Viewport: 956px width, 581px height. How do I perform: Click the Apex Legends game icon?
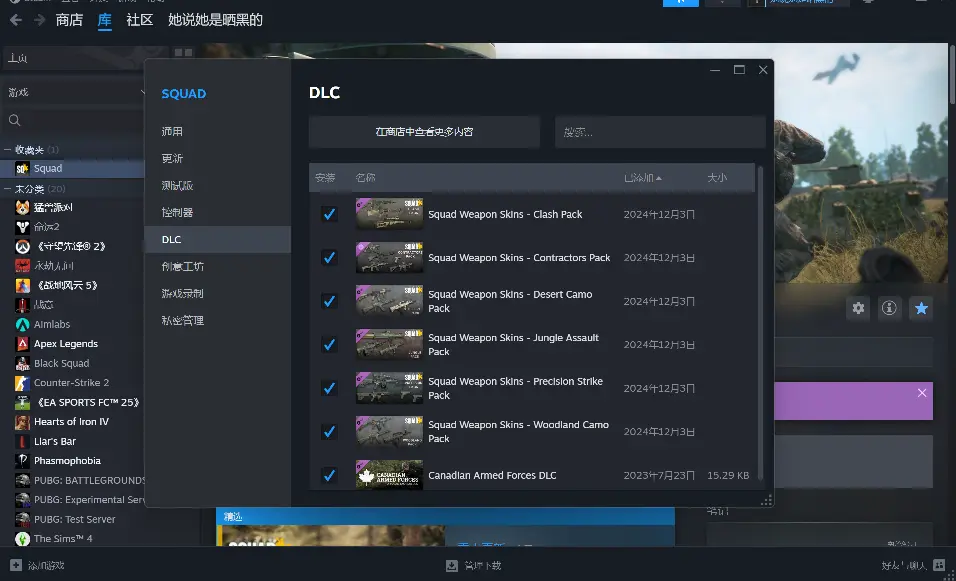[x=23, y=344]
